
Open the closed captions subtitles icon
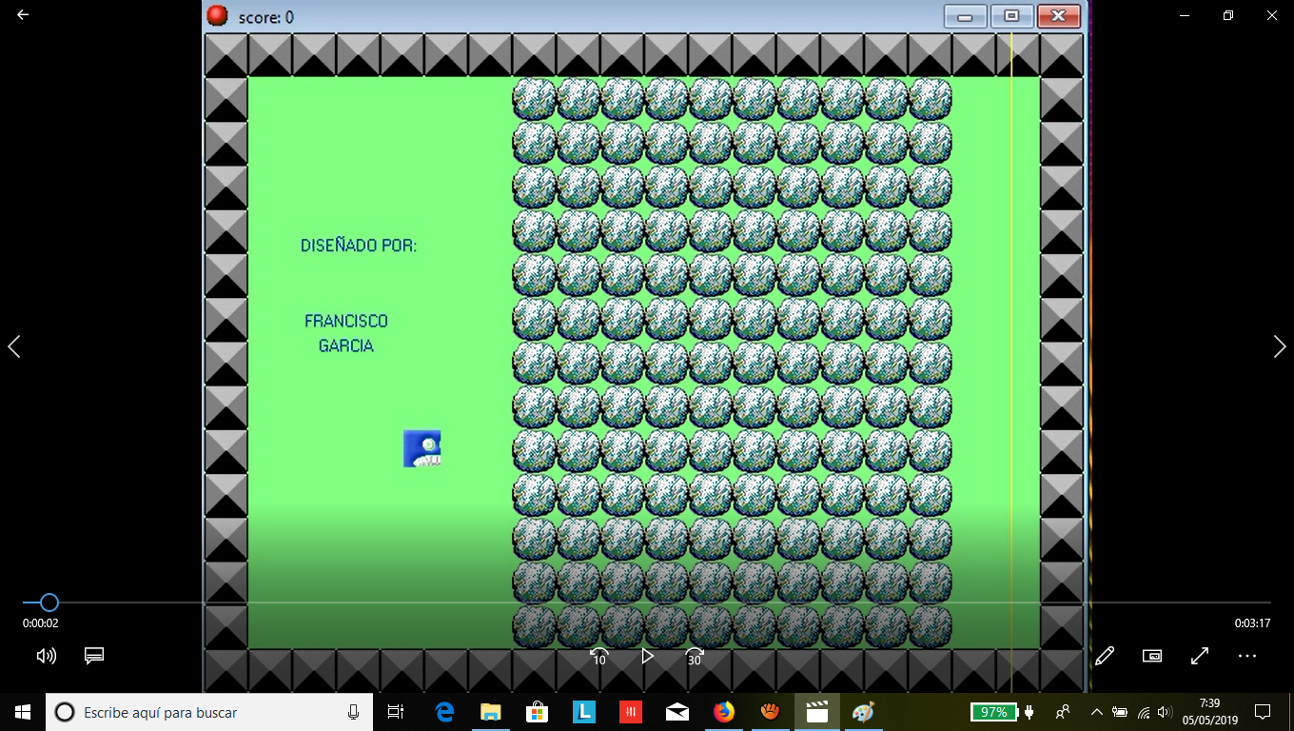pyautogui.click(x=94, y=655)
